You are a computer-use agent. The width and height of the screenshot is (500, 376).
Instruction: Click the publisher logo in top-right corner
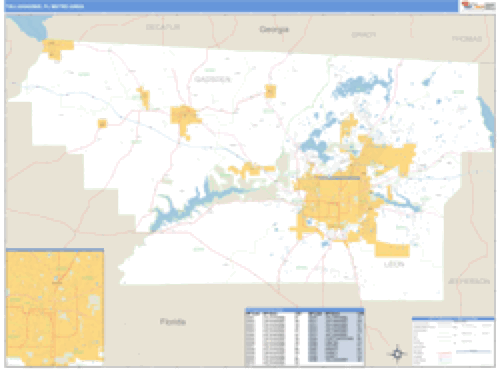point(478,6)
